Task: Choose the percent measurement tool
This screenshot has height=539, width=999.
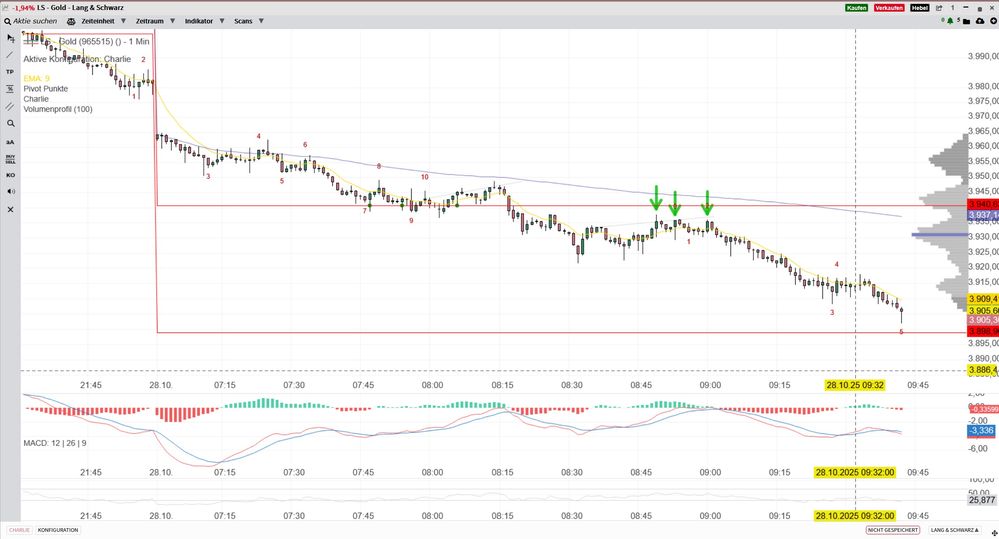Action: (x=10, y=89)
